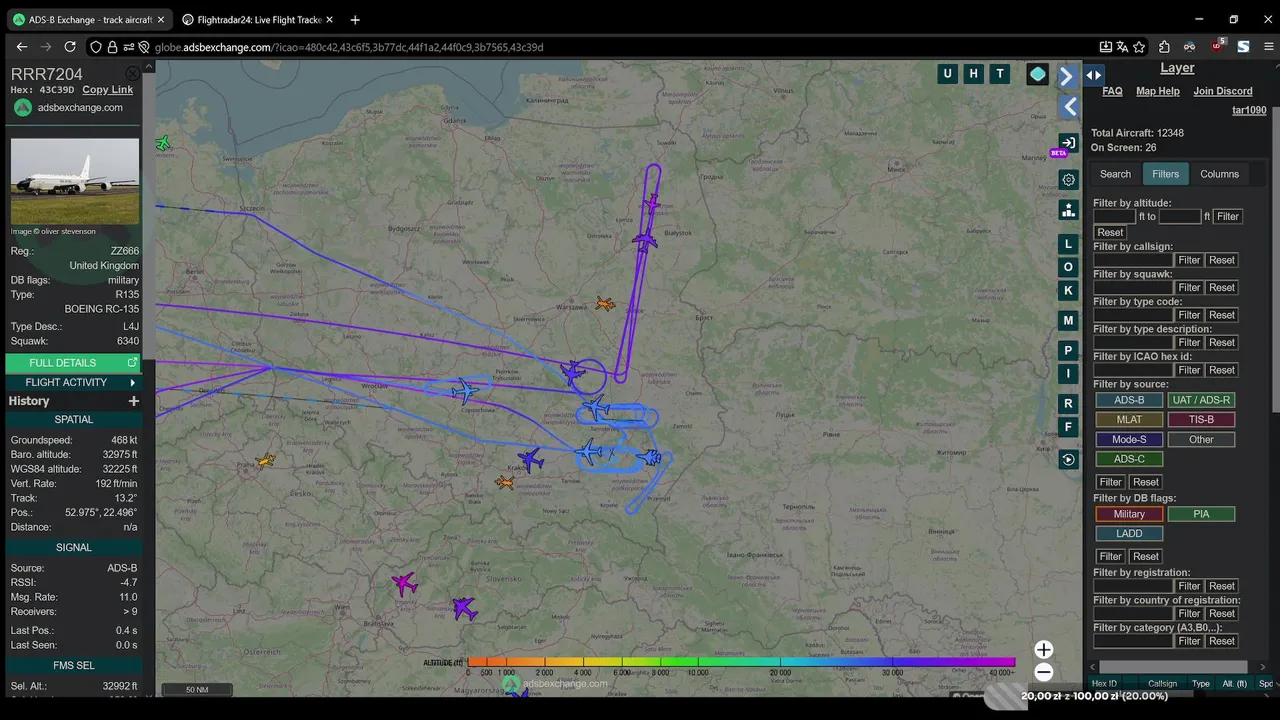
Task: Click the tar1090 link
Action: click(1249, 111)
